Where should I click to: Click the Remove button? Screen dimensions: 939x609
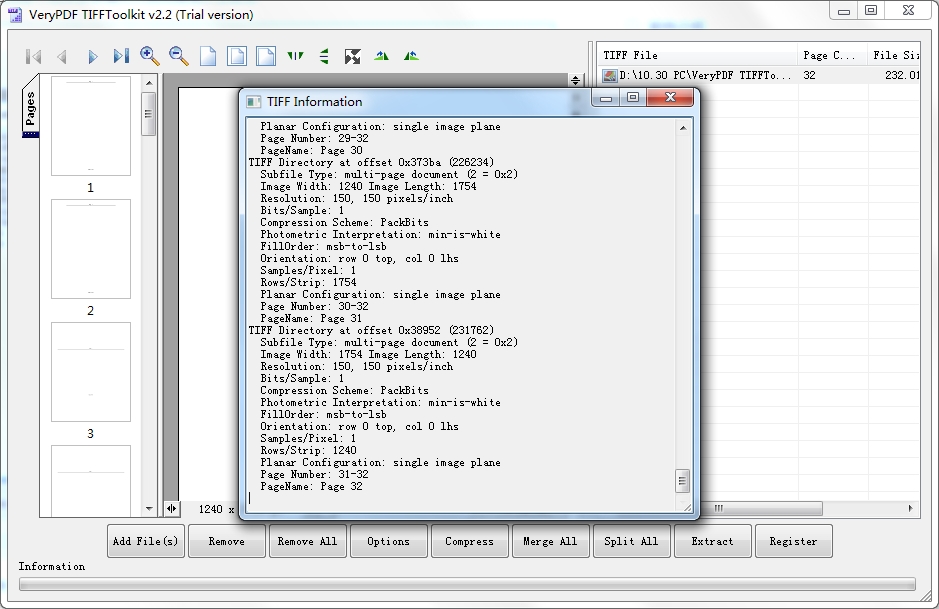(x=226, y=541)
